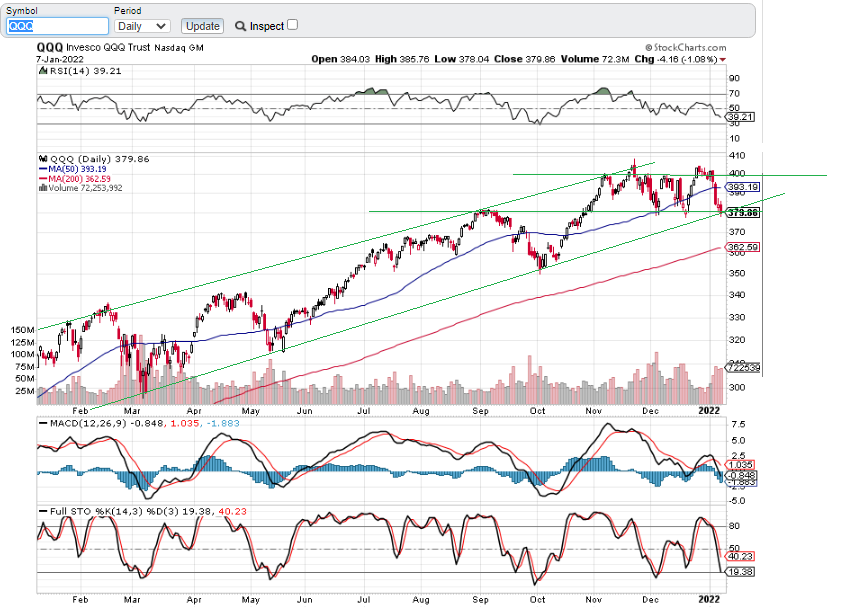Click the Low 378.04 value
Image resolution: width=866 pixels, height=613 pixels.
pos(462,59)
